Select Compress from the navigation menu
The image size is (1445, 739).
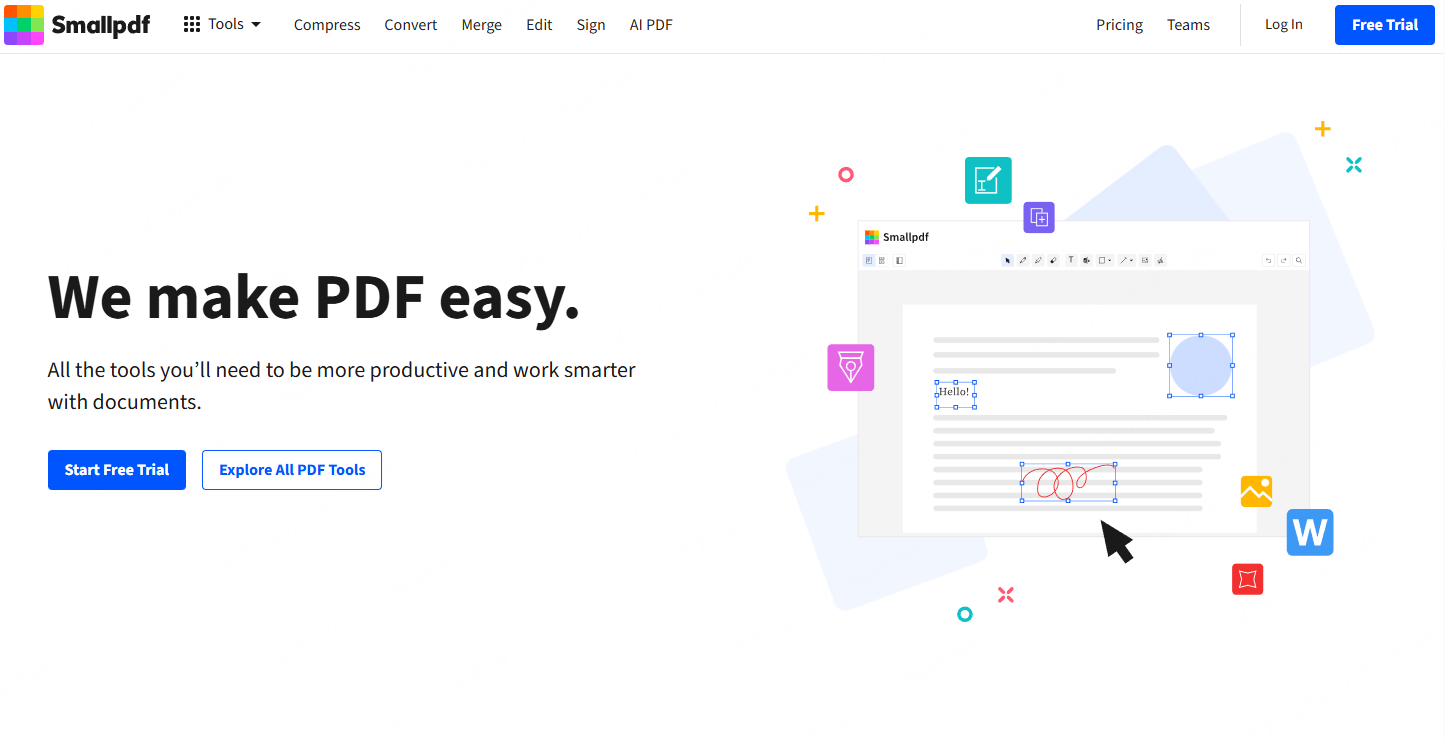(327, 24)
